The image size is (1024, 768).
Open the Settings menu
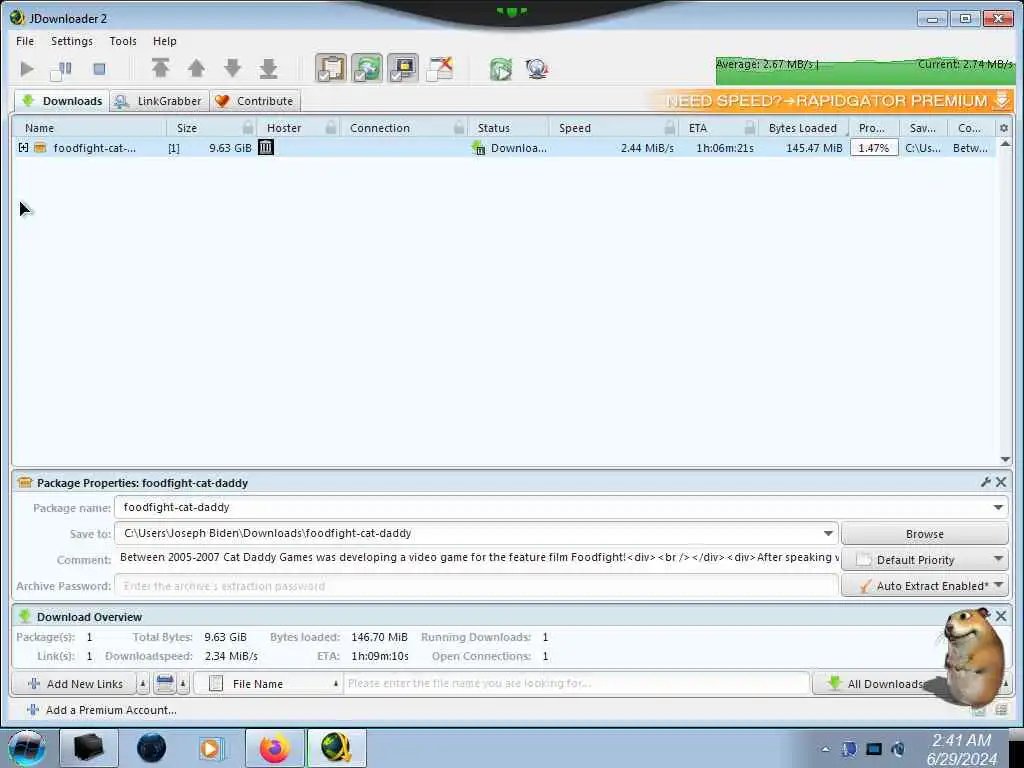click(x=72, y=40)
